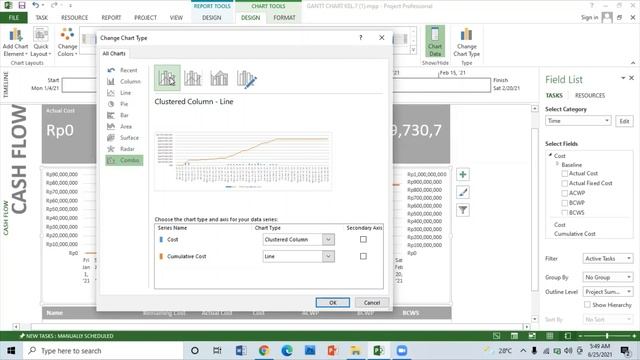640x360 pixels.
Task: Check the BCWS field
Action: pyautogui.click(x=564, y=213)
